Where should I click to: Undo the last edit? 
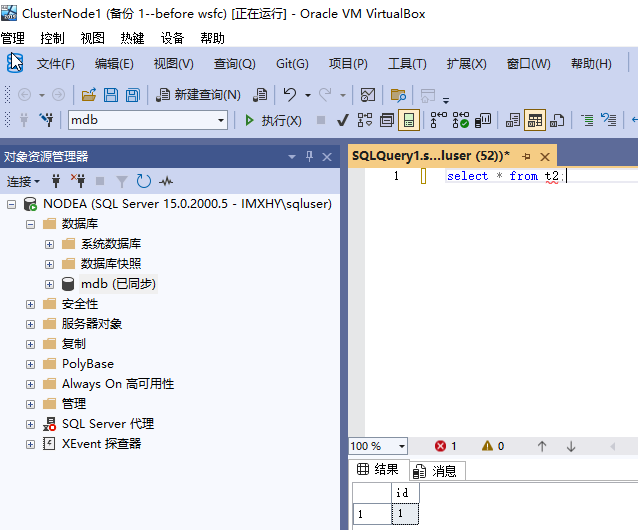click(x=290, y=95)
